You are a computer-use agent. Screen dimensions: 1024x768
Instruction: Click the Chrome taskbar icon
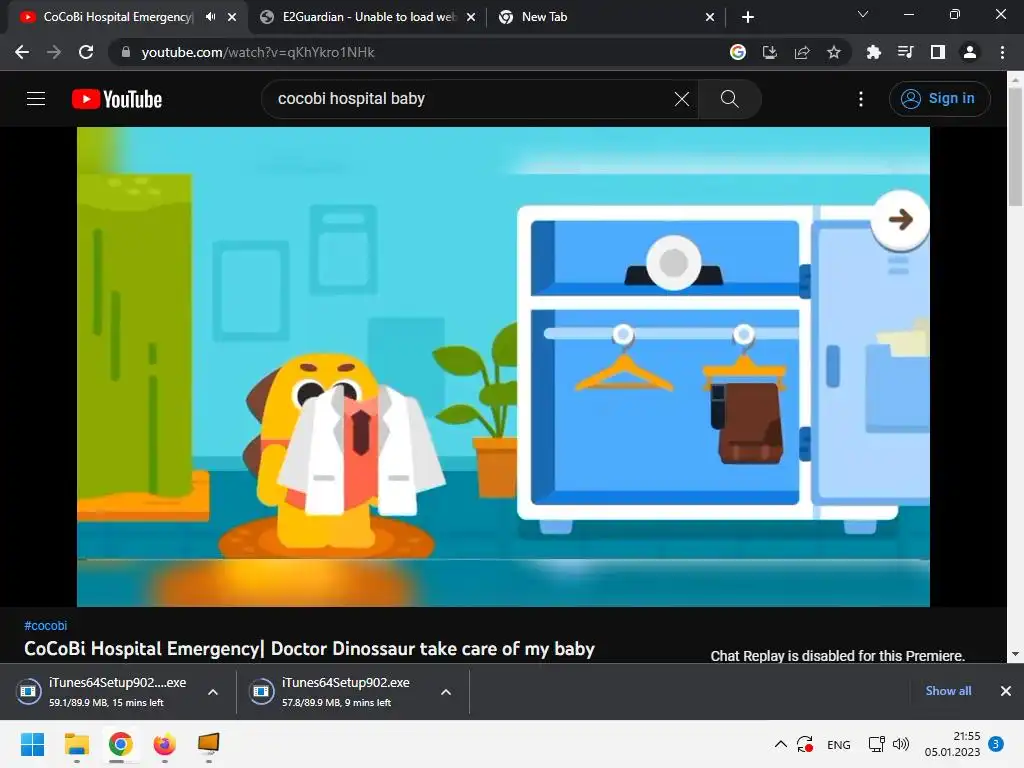120,744
